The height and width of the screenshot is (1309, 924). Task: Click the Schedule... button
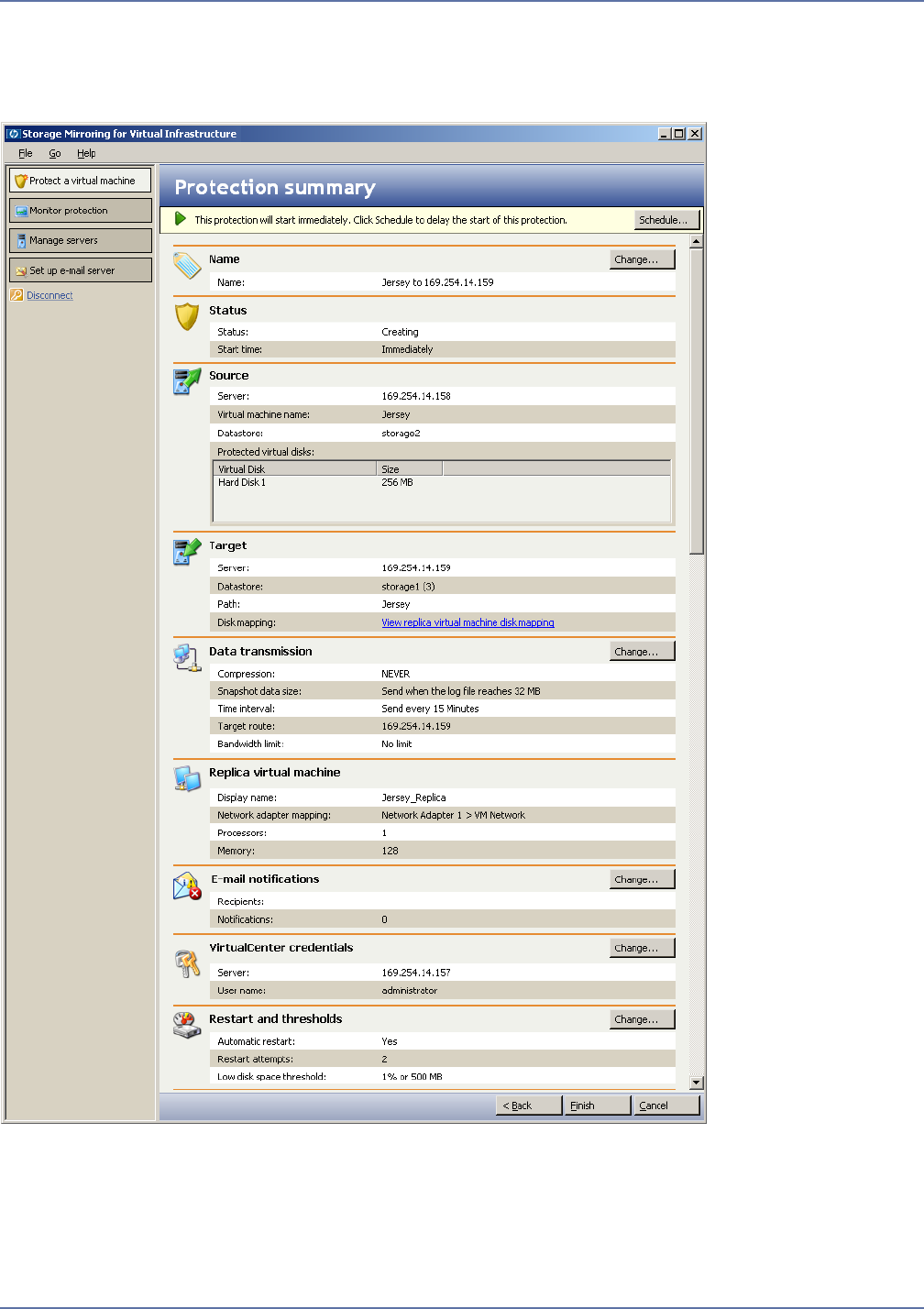[x=666, y=220]
